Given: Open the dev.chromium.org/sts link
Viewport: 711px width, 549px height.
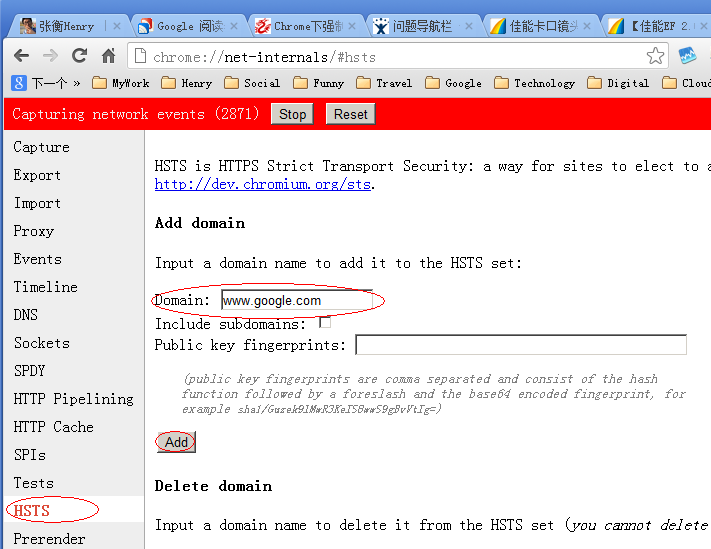Looking at the screenshot, I should [x=263, y=184].
